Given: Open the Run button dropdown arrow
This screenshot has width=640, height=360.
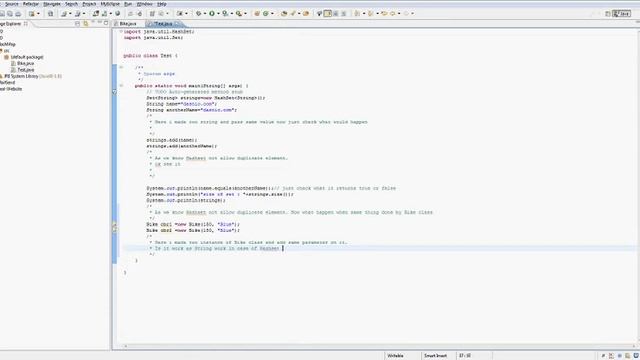Looking at the screenshot, I should tap(218, 13).
